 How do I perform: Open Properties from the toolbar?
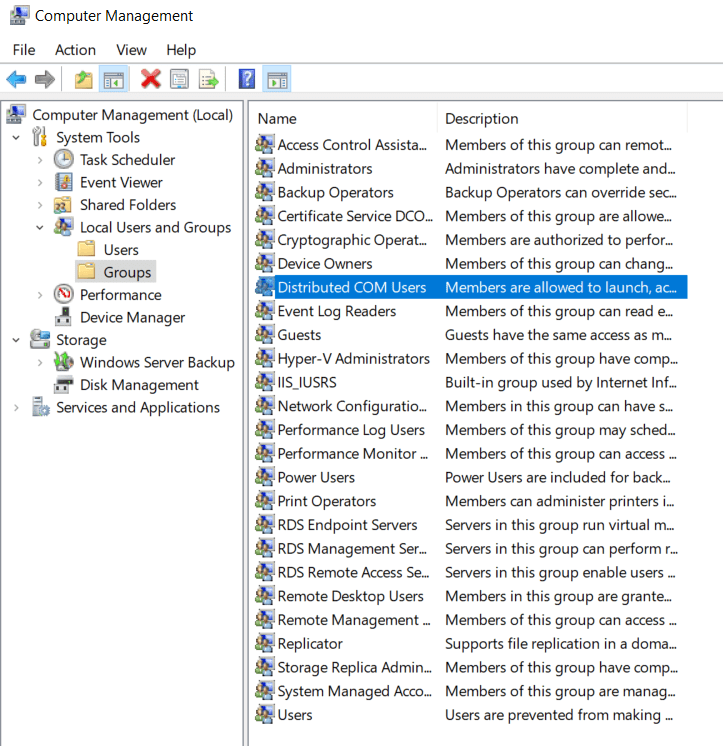[x=180, y=79]
